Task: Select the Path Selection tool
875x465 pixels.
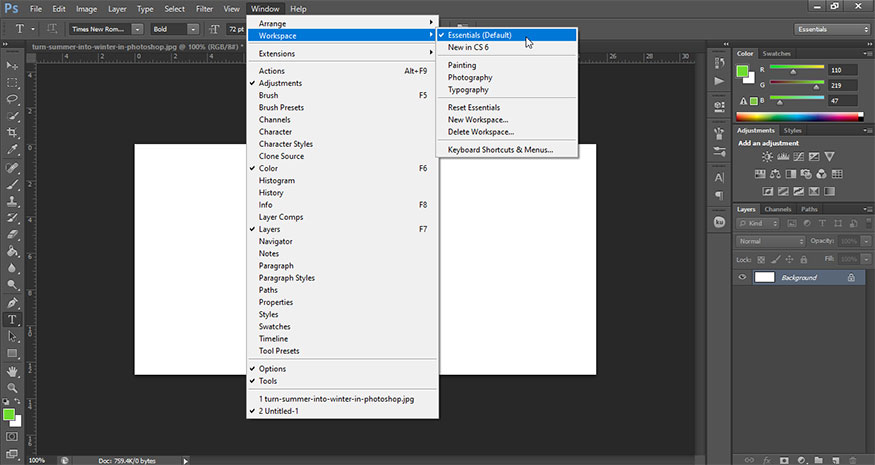Action: 12,336
